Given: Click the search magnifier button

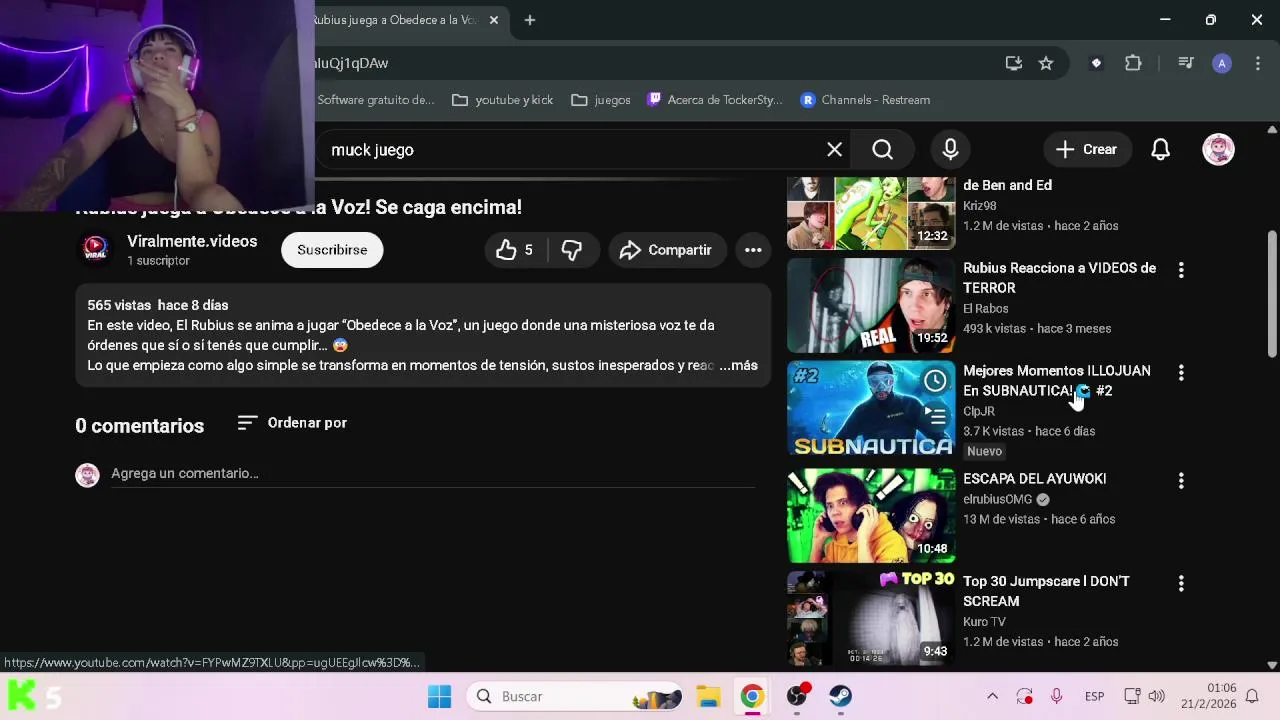Looking at the screenshot, I should pos(882,150).
